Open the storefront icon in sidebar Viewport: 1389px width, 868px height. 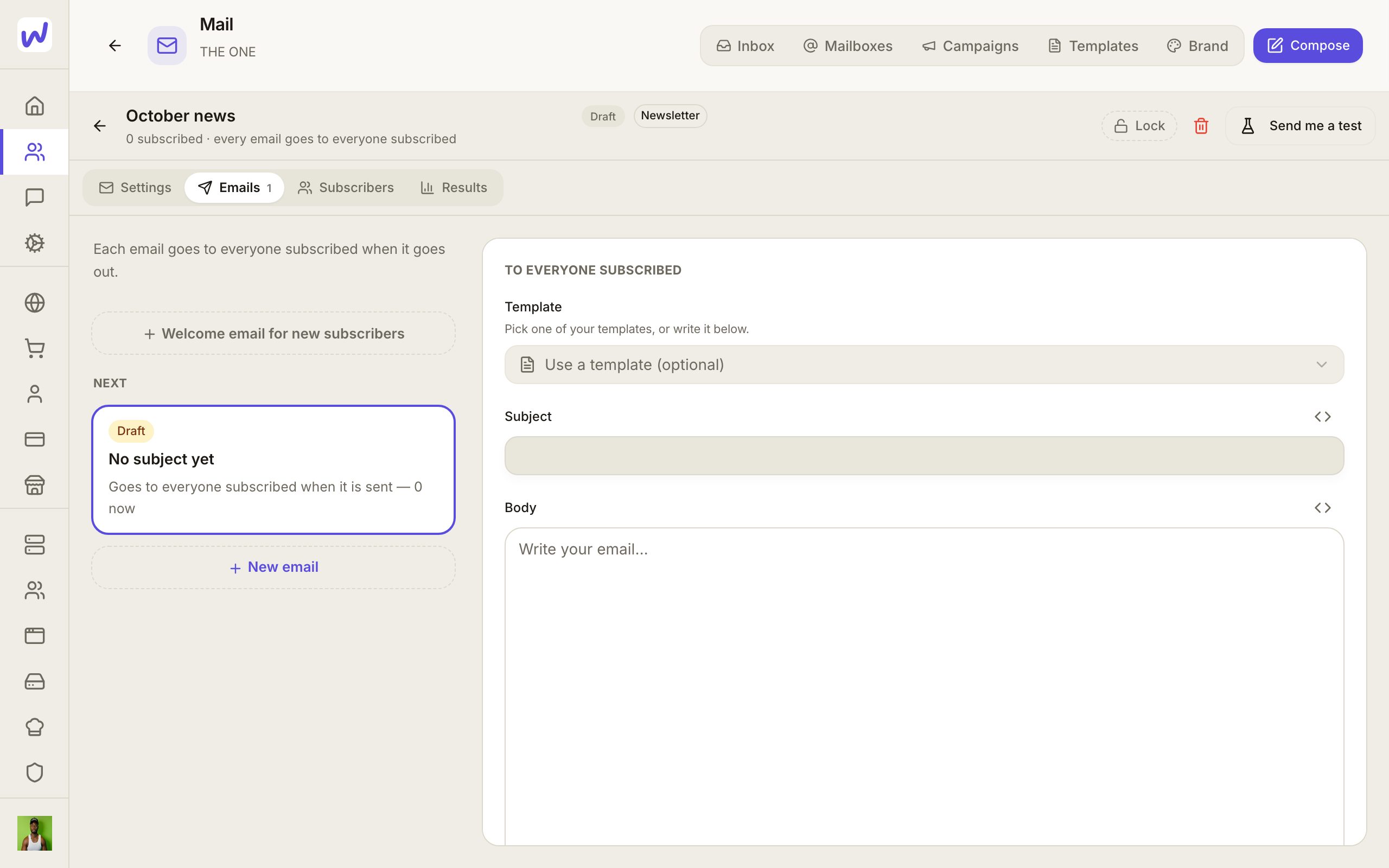[x=34, y=485]
